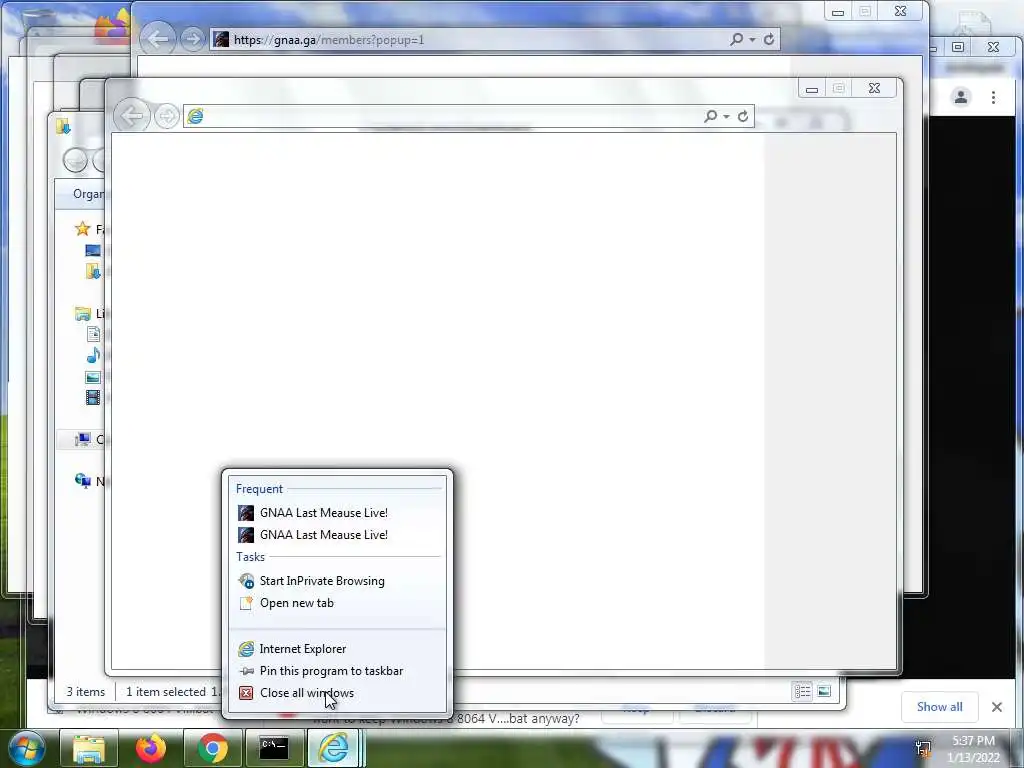Viewport: 1024px width, 768px height.
Task: Click Back button in front IE window
Action: (x=132, y=116)
